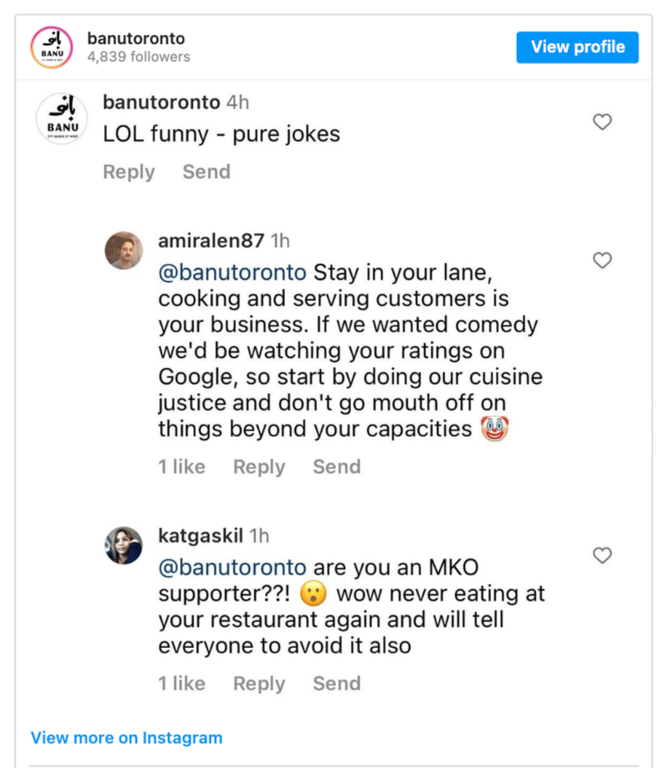Click Banu avatar beside first comment

click(x=62, y=119)
